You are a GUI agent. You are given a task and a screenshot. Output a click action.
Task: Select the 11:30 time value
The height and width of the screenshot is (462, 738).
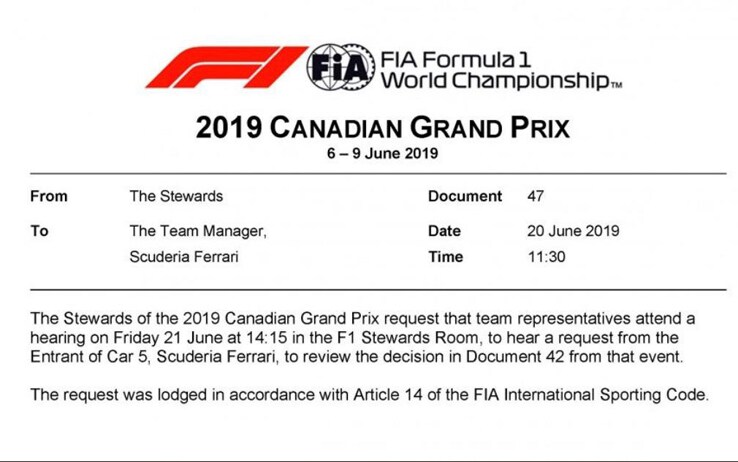coord(546,256)
